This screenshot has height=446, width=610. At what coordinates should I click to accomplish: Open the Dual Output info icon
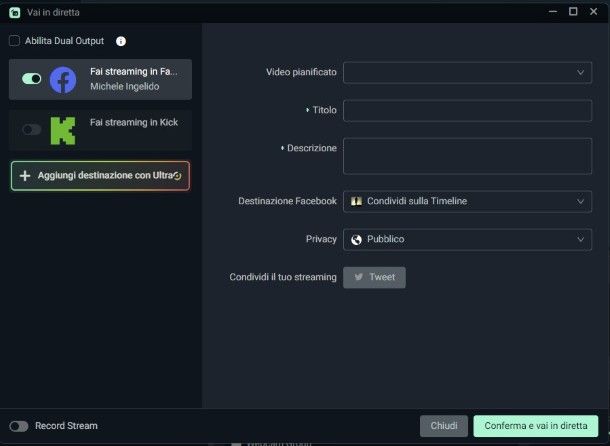(121, 41)
